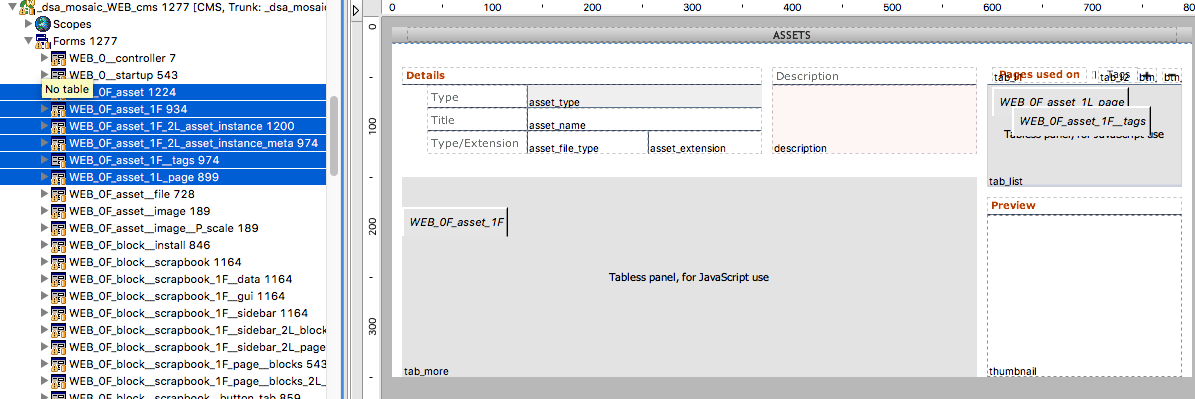Click the WEB_0F_asset_1F 934 form icon
Image resolution: width=1195 pixels, height=399 pixels.
[58, 109]
